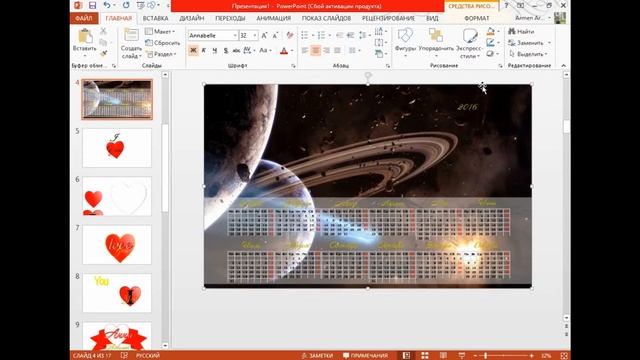Screen dimensions: 640x360
Task: Center the text alignment
Action: click(x=316, y=51)
